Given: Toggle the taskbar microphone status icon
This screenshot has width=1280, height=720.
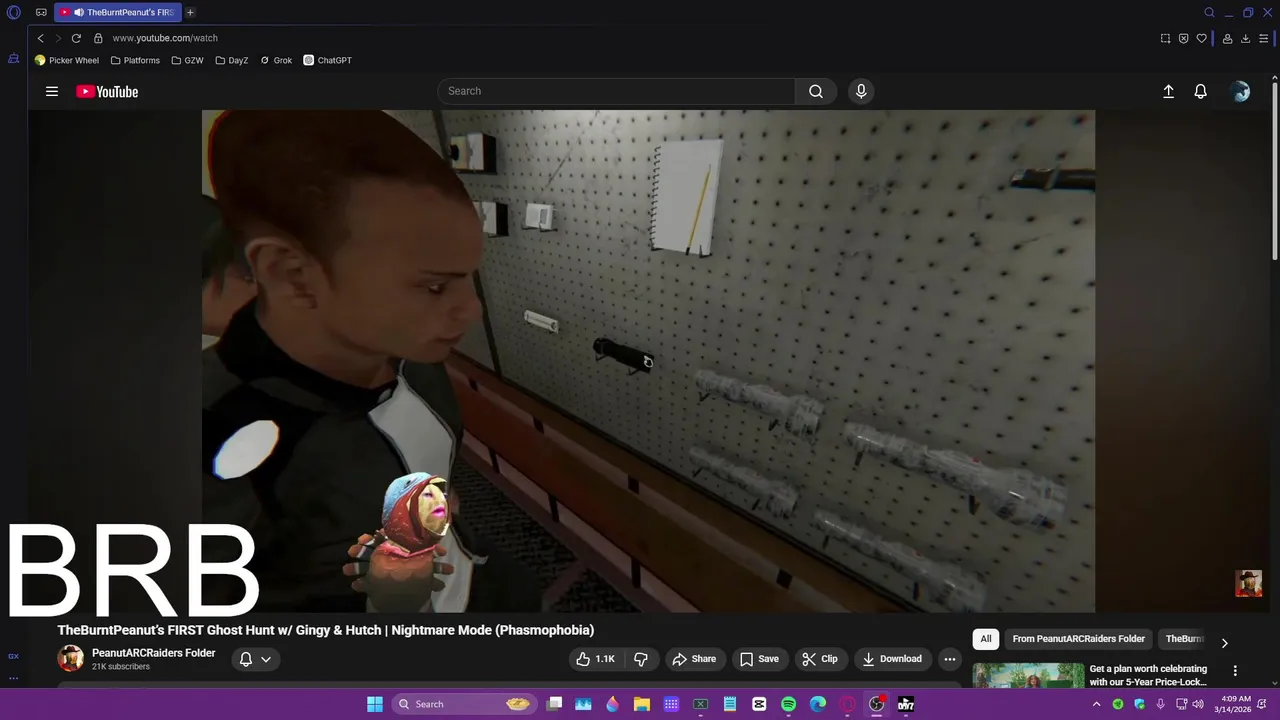Looking at the screenshot, I should tap(1160, 704).
